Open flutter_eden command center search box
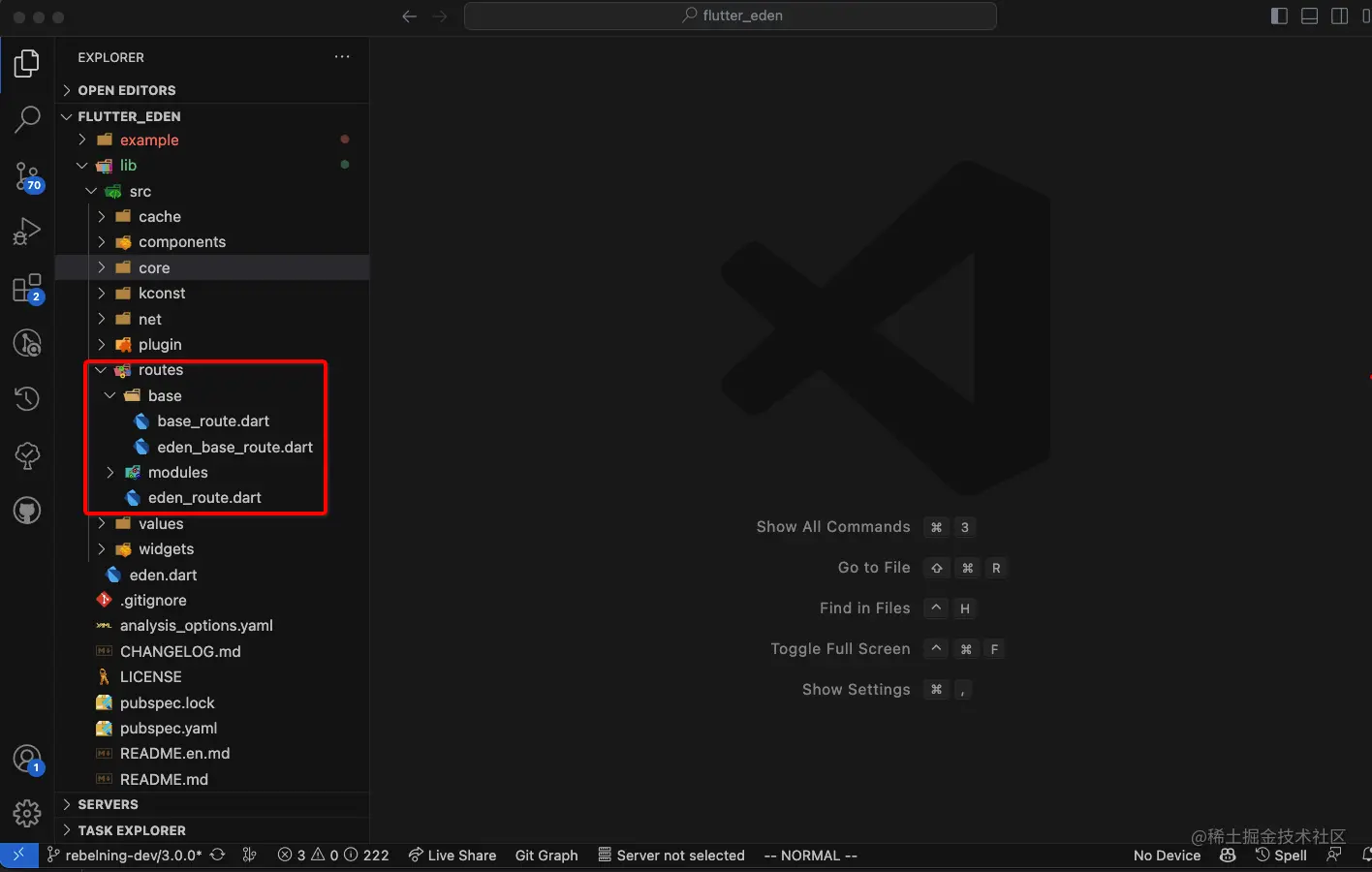The width and height of the screenshot is (1372, 872). (x=731, y=16)
